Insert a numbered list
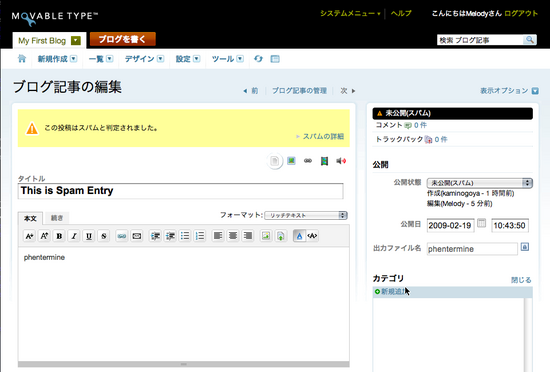The width and height of the screenshot is (550, 372). (x=200, y=236)
